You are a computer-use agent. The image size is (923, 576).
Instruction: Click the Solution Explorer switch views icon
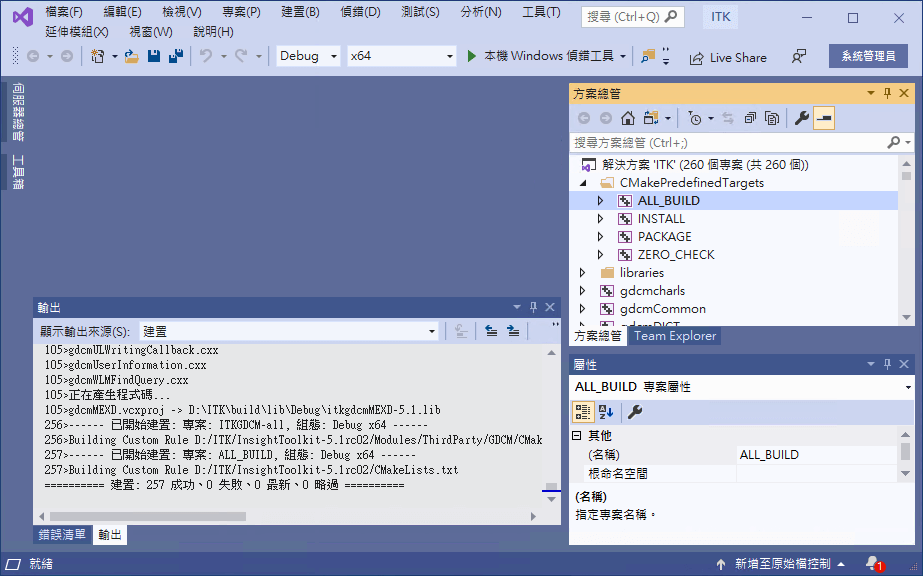click(650, 118)
